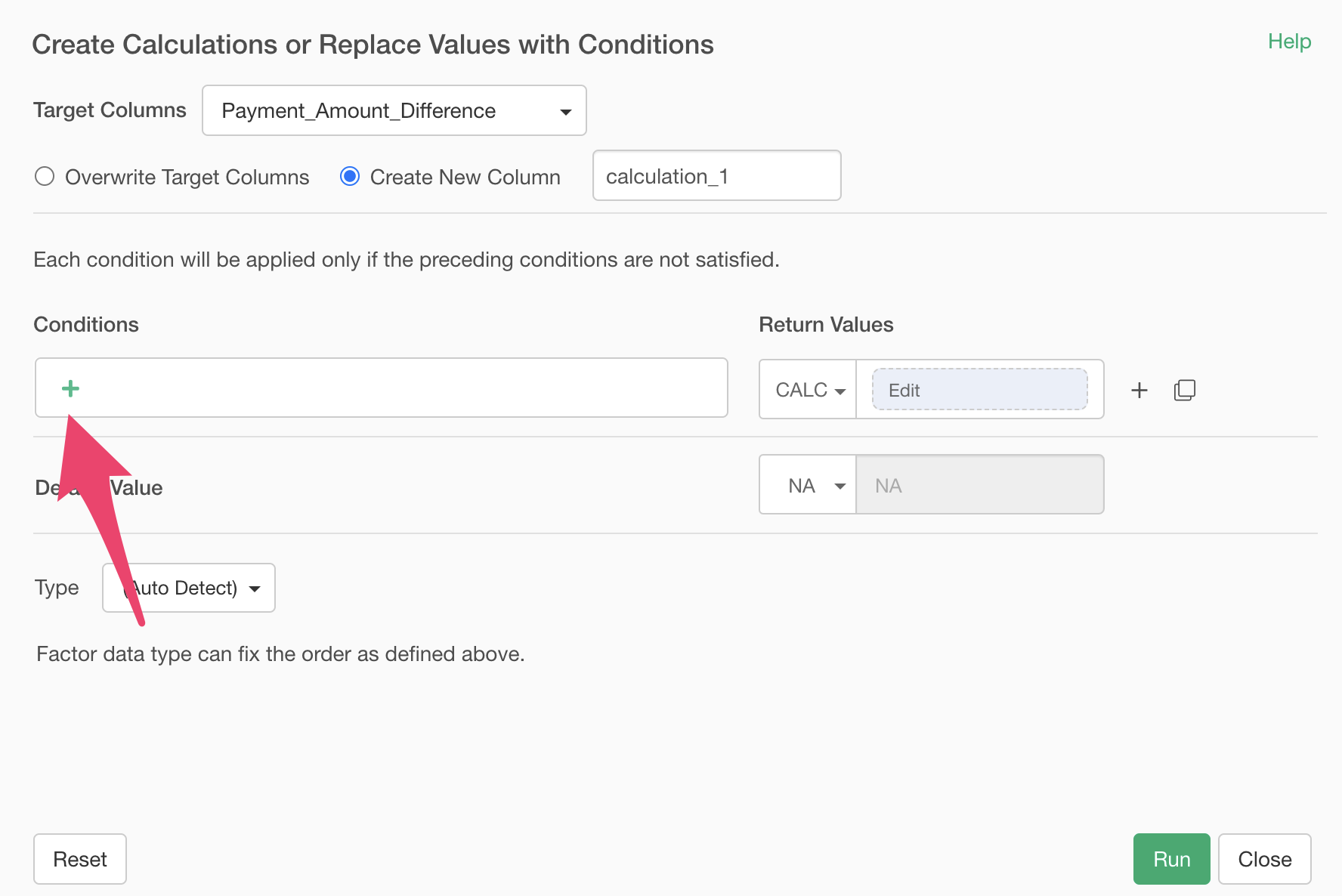Duplicate the condition row with copy icon

(x=1184, y=390)
